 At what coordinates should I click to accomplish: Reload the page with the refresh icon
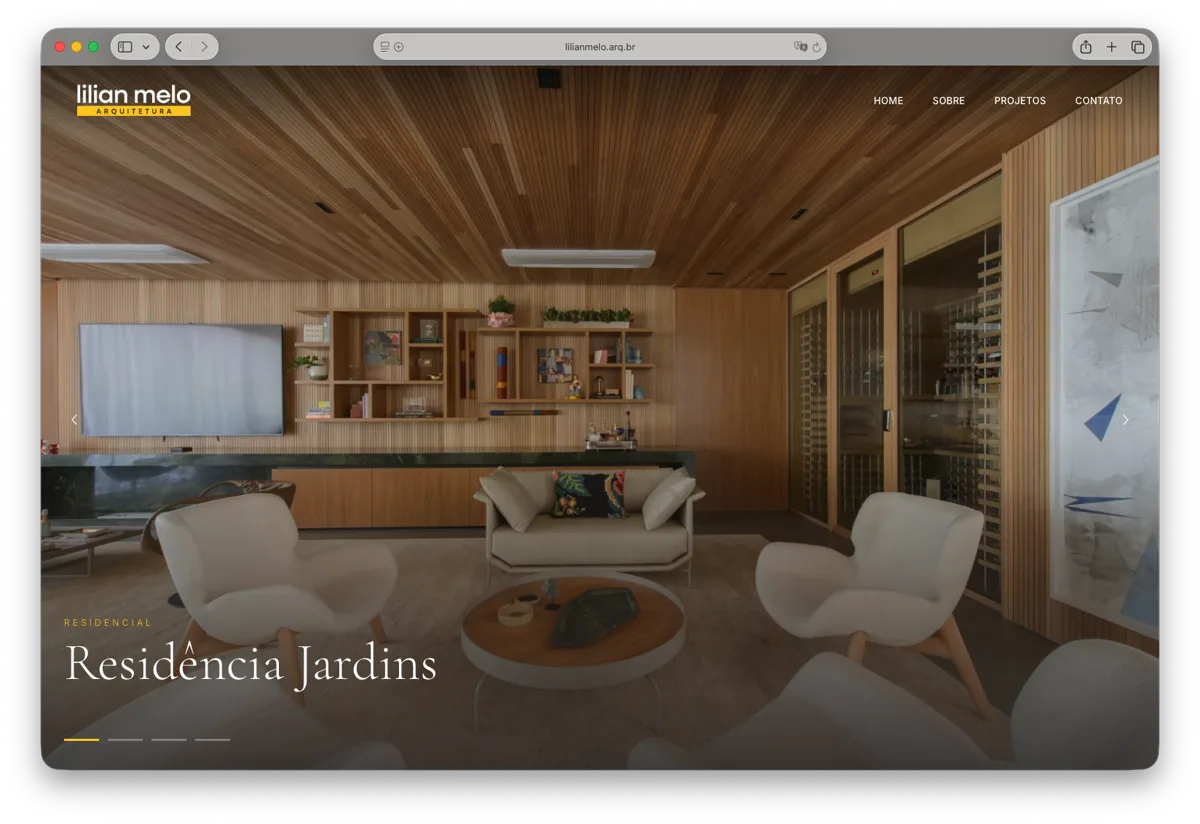pos(816,47)
